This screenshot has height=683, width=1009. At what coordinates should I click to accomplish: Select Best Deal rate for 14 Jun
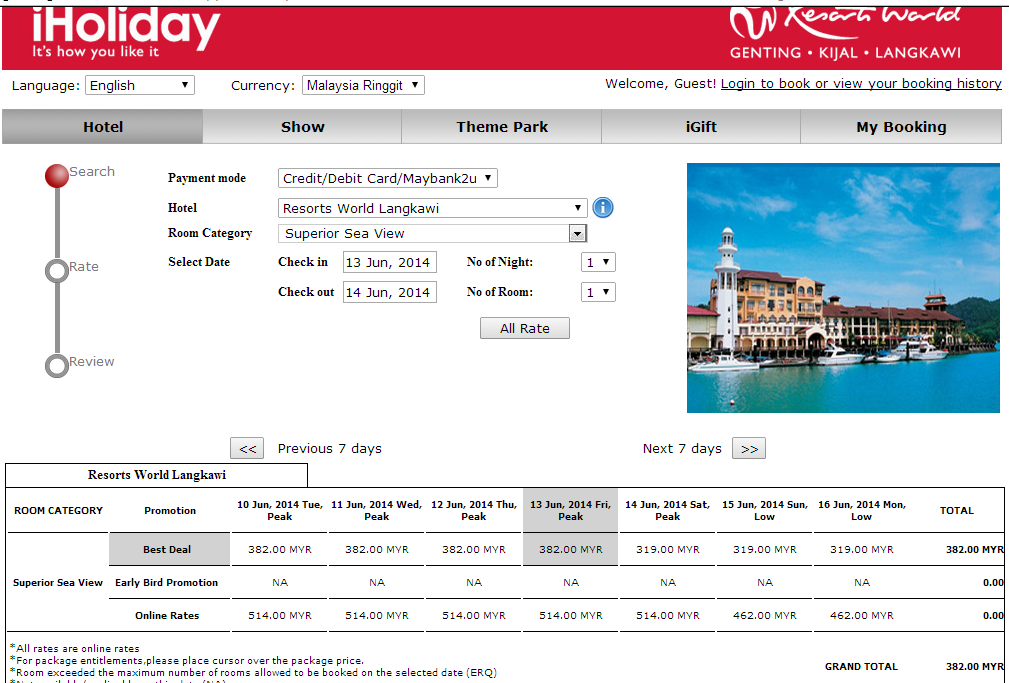[668, 549]
